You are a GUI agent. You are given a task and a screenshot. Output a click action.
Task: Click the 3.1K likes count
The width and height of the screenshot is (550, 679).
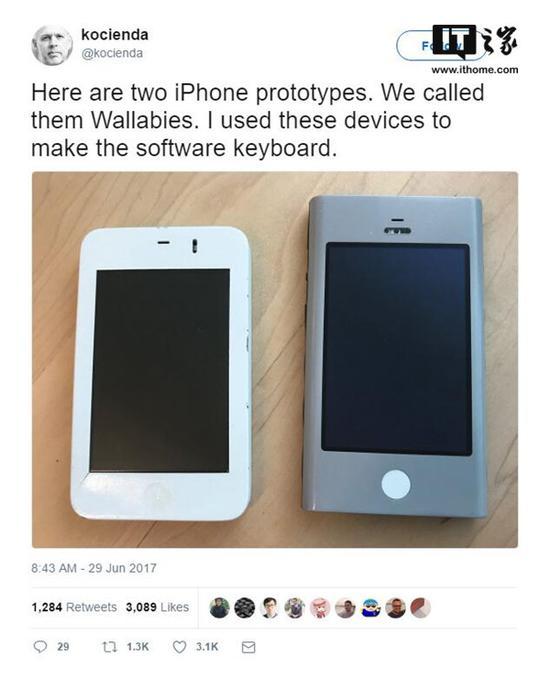click(207, 647)
